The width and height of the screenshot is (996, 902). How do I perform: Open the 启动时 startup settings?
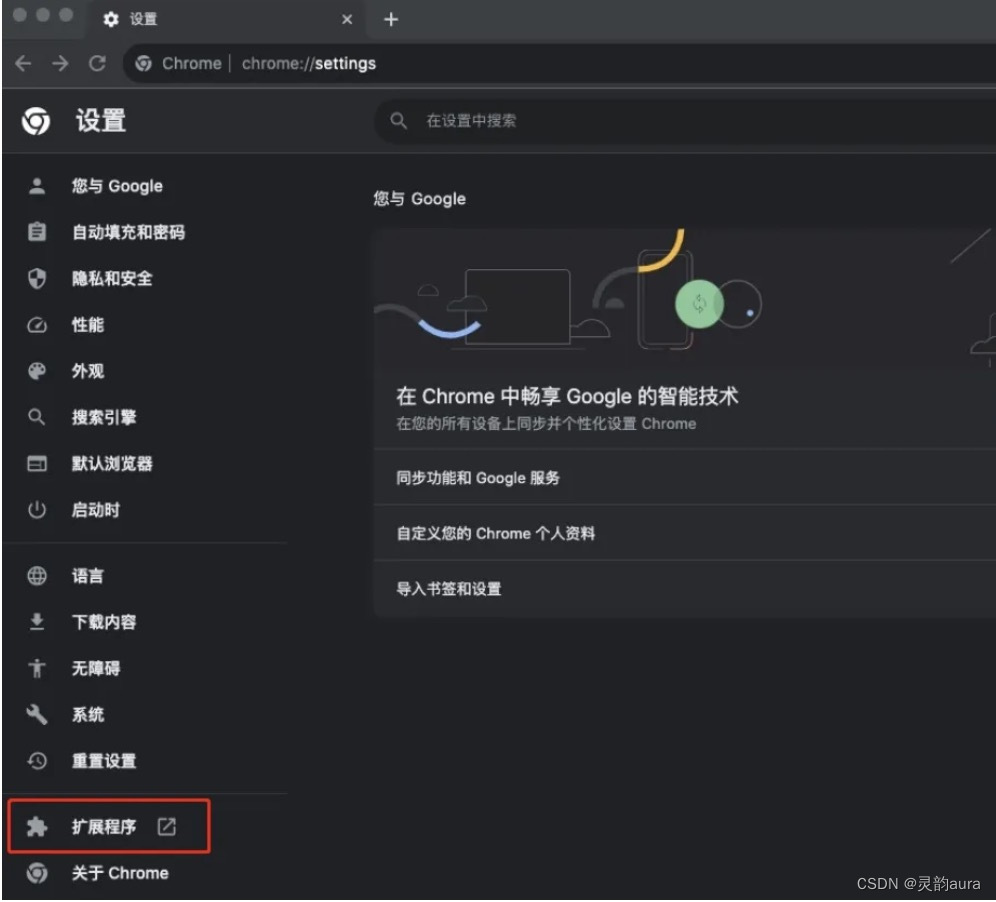tap(95, 510)
